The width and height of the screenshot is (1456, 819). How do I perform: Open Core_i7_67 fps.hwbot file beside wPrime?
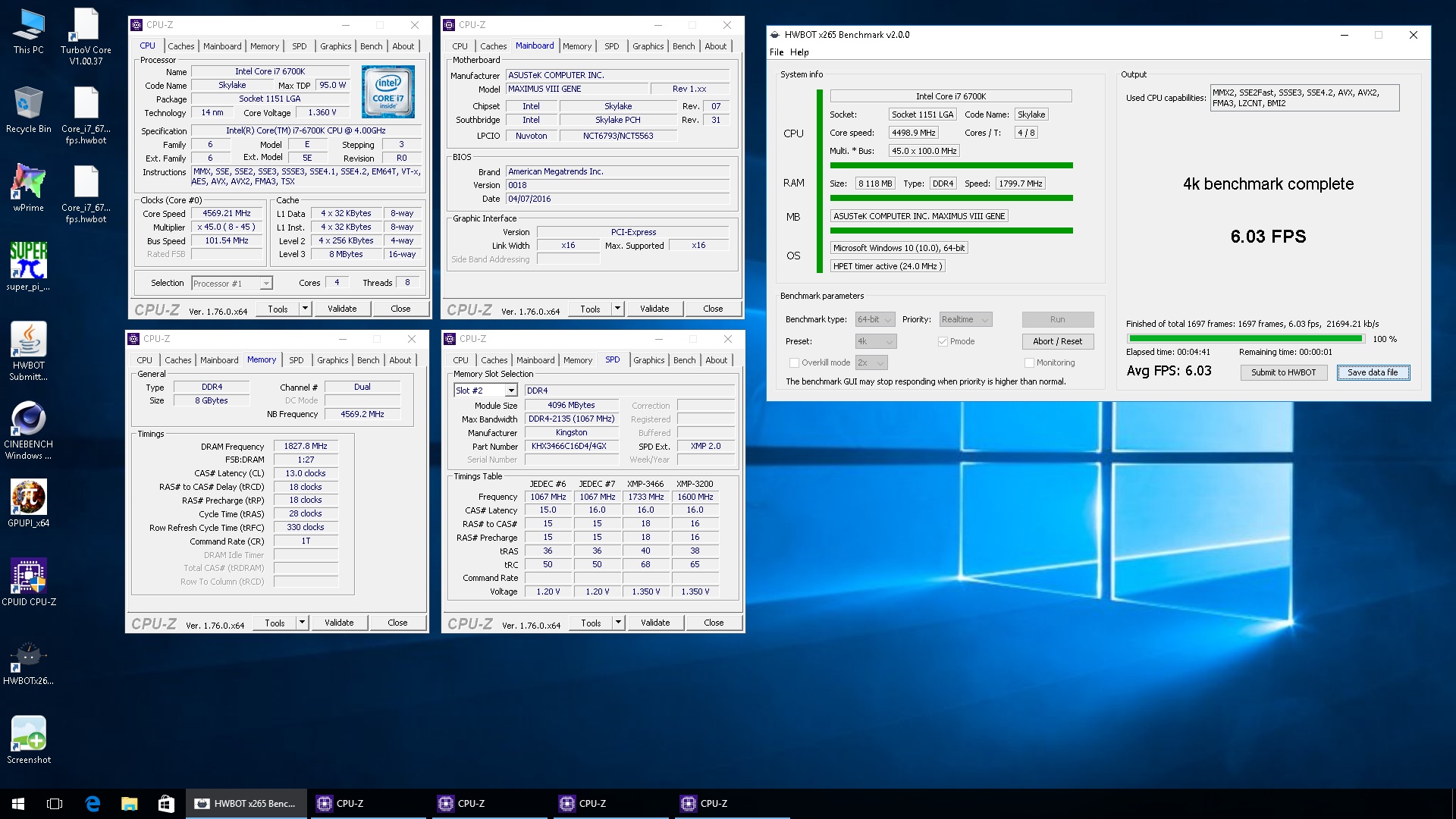(86, 194)
